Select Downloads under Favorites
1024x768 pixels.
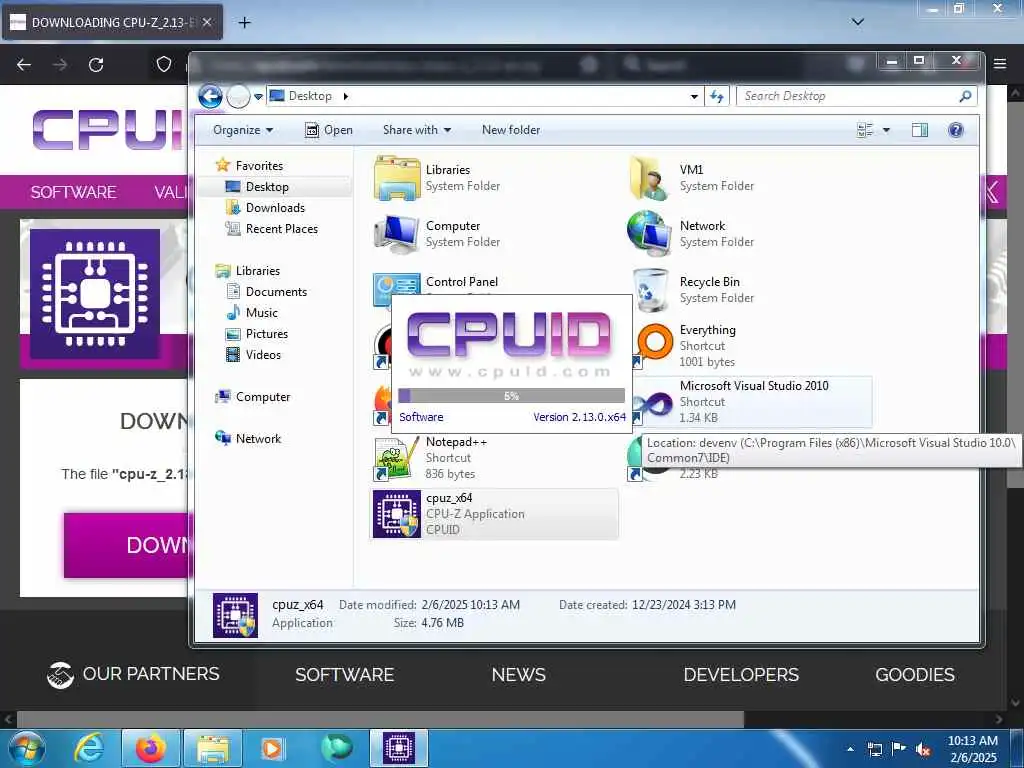275,208
